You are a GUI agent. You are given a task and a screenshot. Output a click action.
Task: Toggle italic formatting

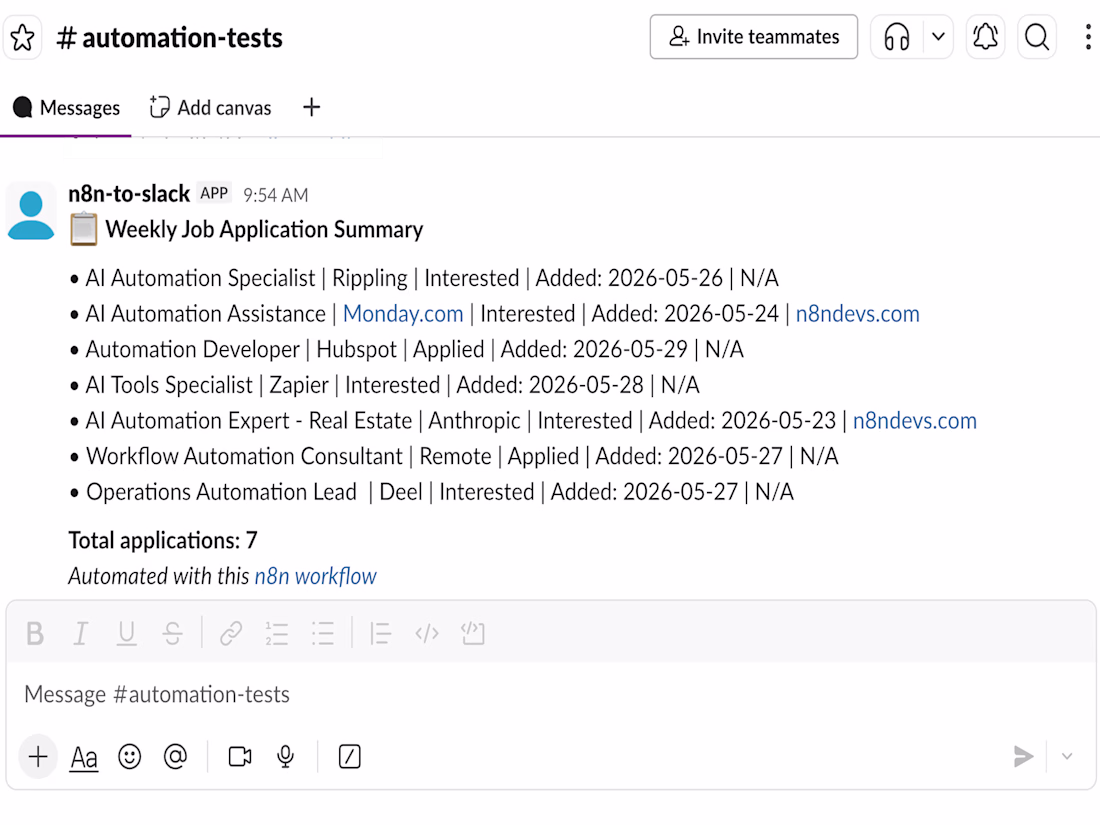81,633
